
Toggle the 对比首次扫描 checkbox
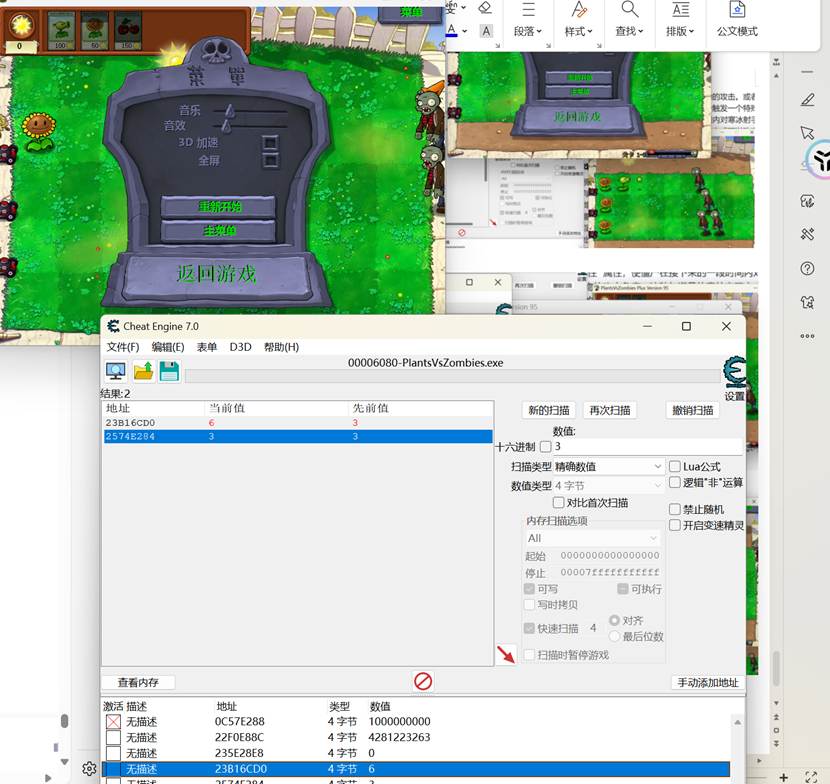point(558,502)
